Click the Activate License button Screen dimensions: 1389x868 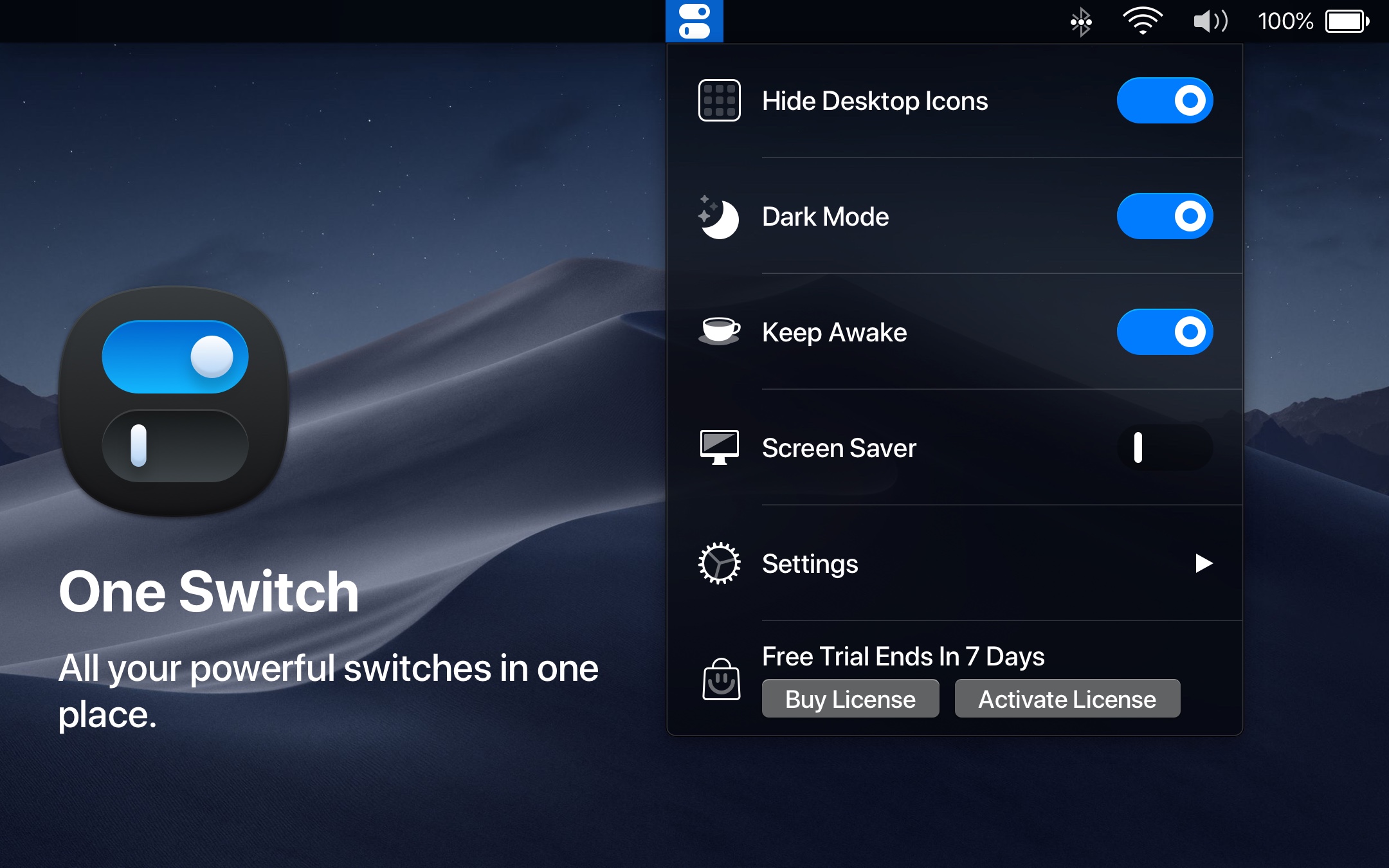(x=1067, y=698)
